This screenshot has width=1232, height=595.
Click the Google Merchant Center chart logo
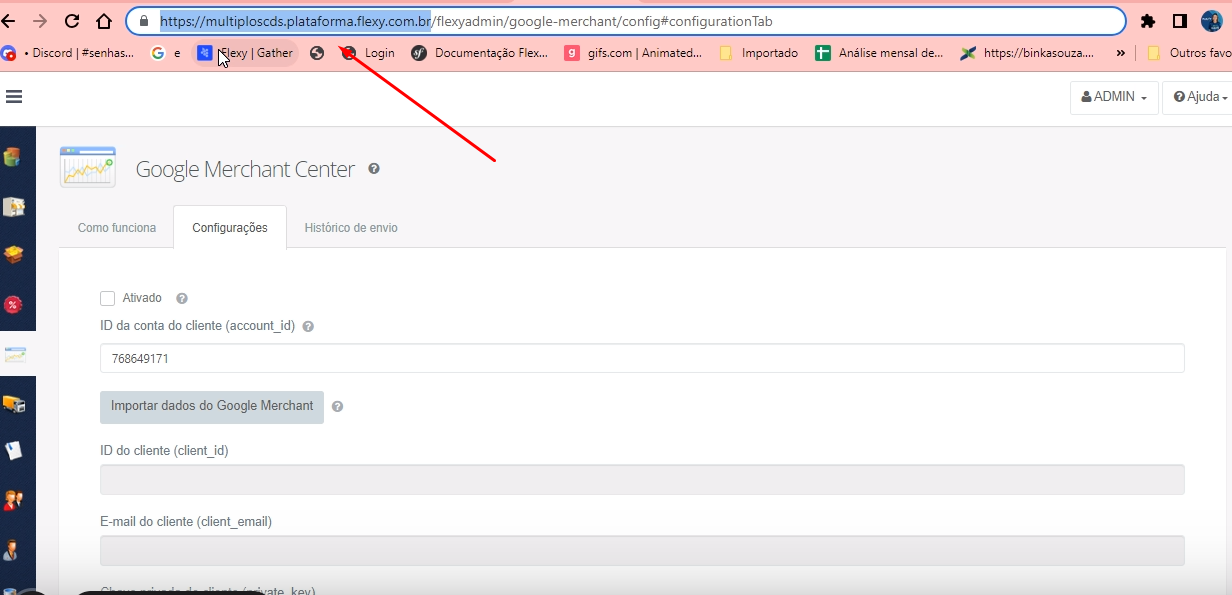pos(88,167)
